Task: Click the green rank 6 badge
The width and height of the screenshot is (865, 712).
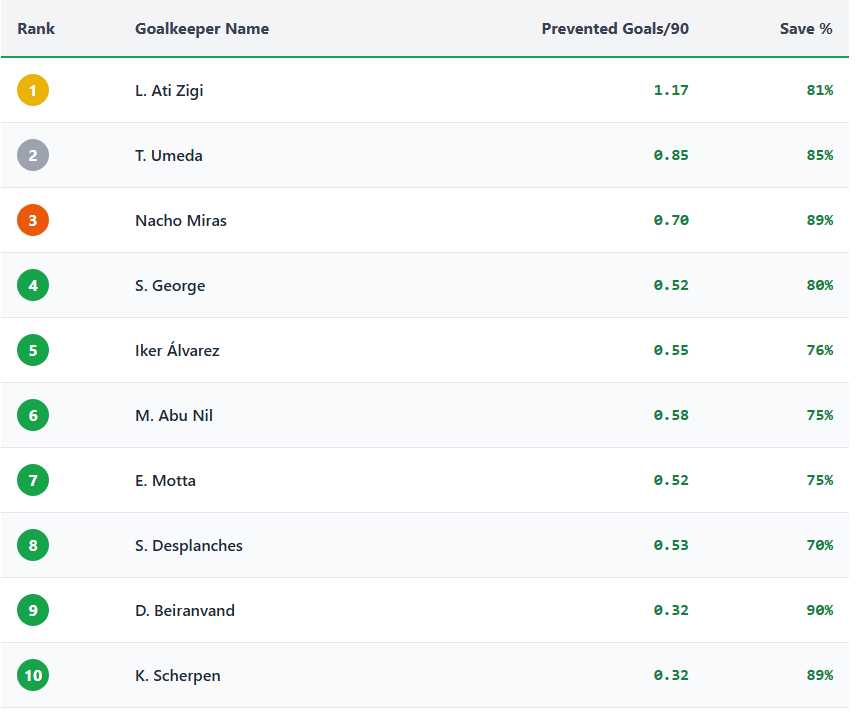Action: [33, 416]
